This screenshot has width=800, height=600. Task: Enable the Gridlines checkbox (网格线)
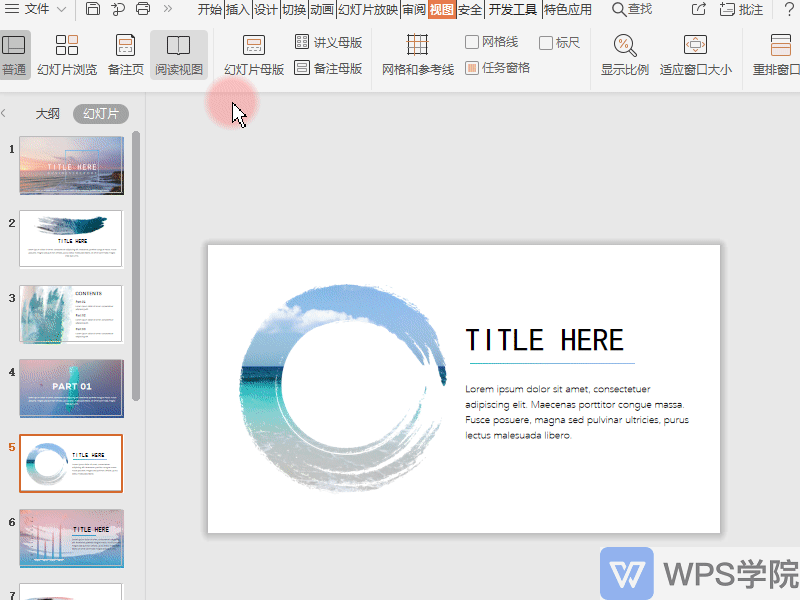coord(473,43)
